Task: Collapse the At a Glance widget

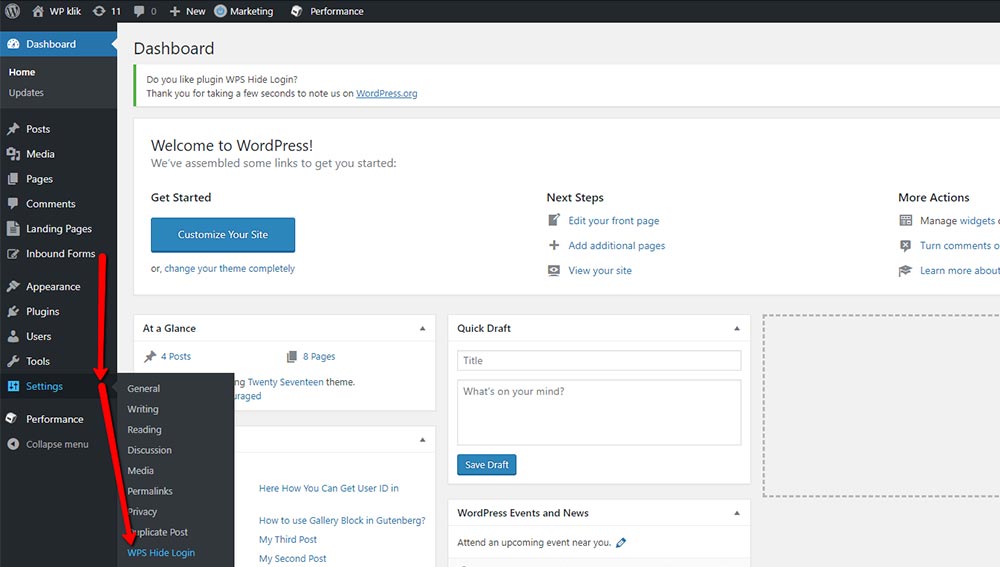Action: coord(422,328)
